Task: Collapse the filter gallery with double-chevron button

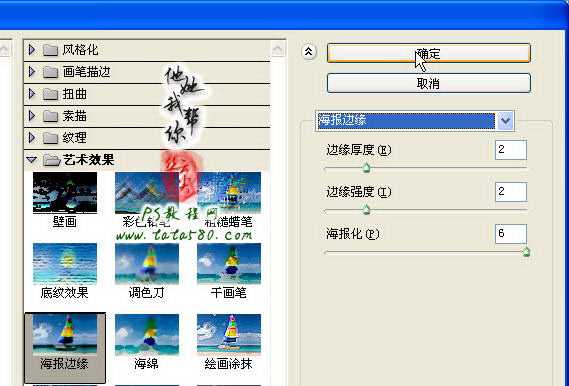Action: pos(308,52)
